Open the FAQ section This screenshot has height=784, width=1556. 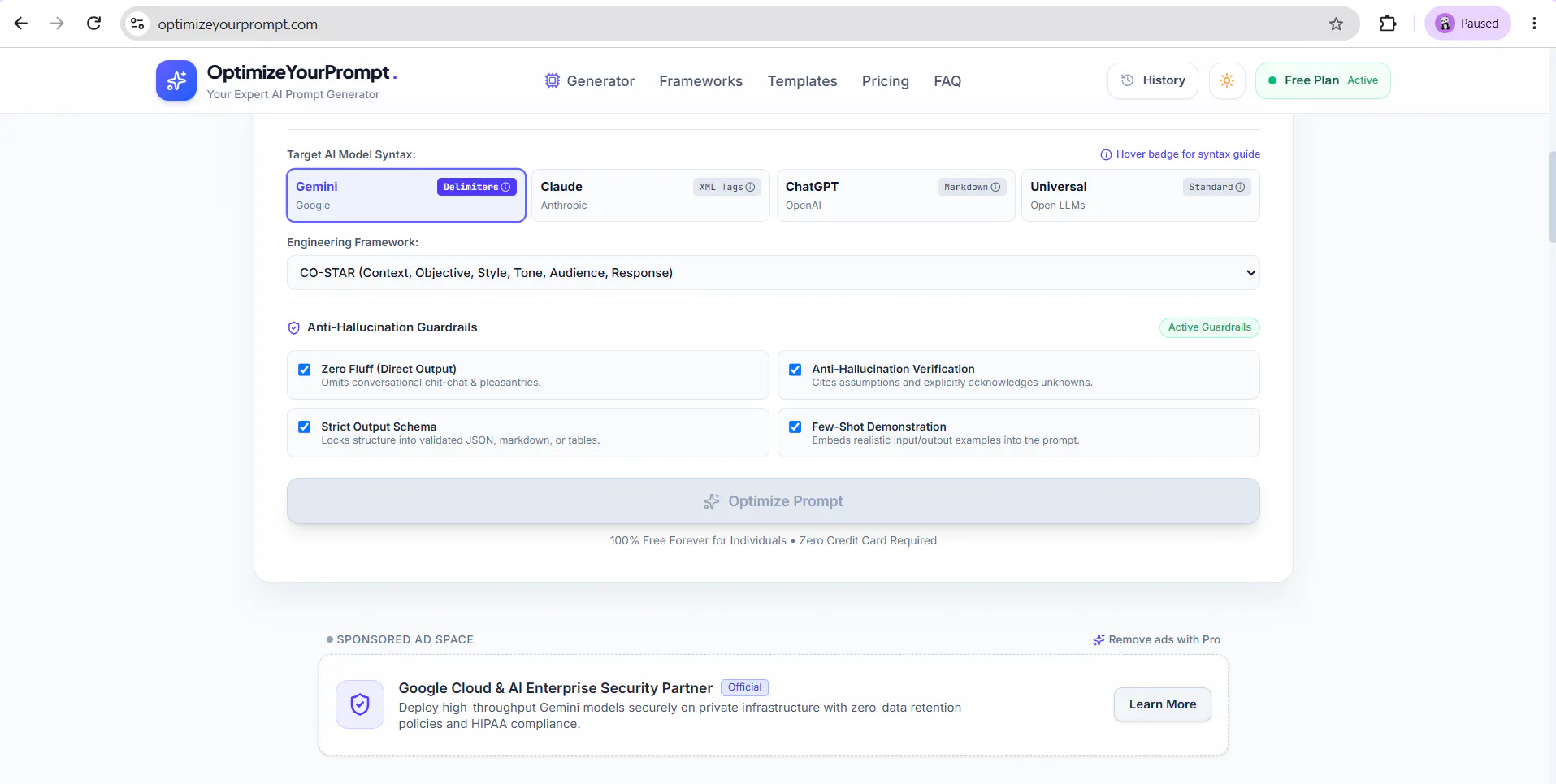[x=947, y=81]
